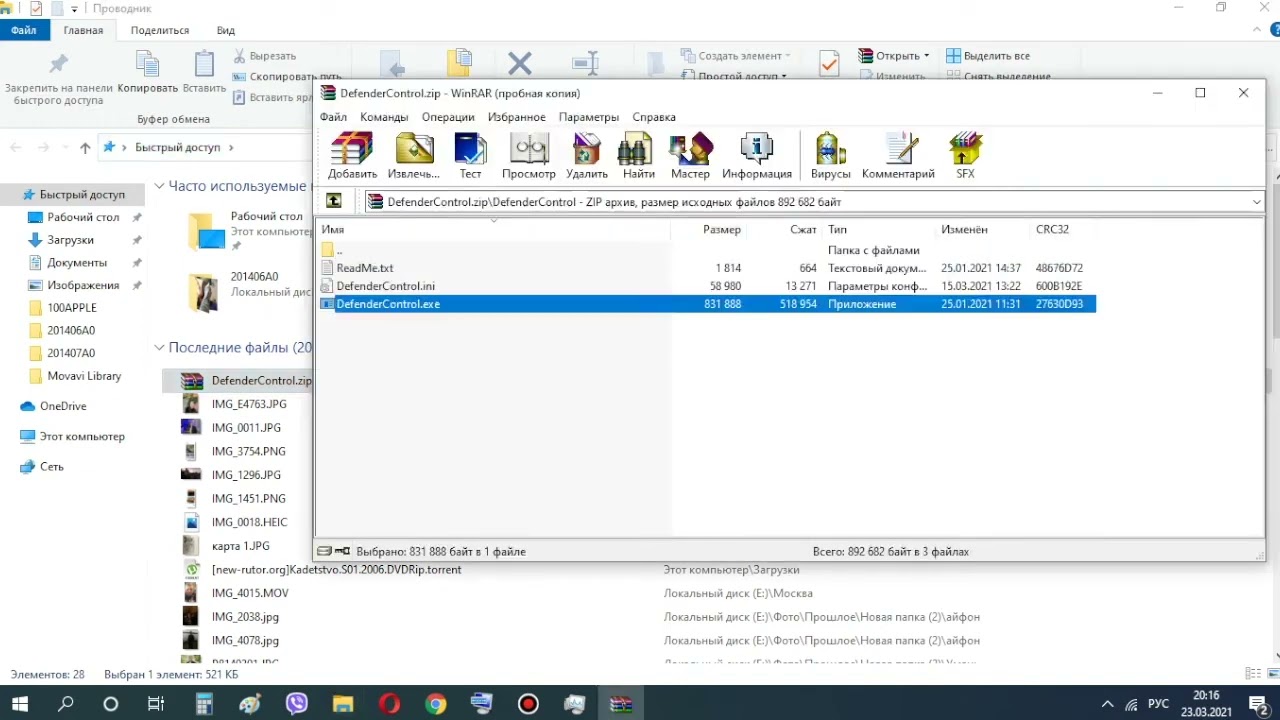The height and width of the screenshot is (720, 1280).
Task: Open the Просмотр viewer tool
Action: (529, 156)
